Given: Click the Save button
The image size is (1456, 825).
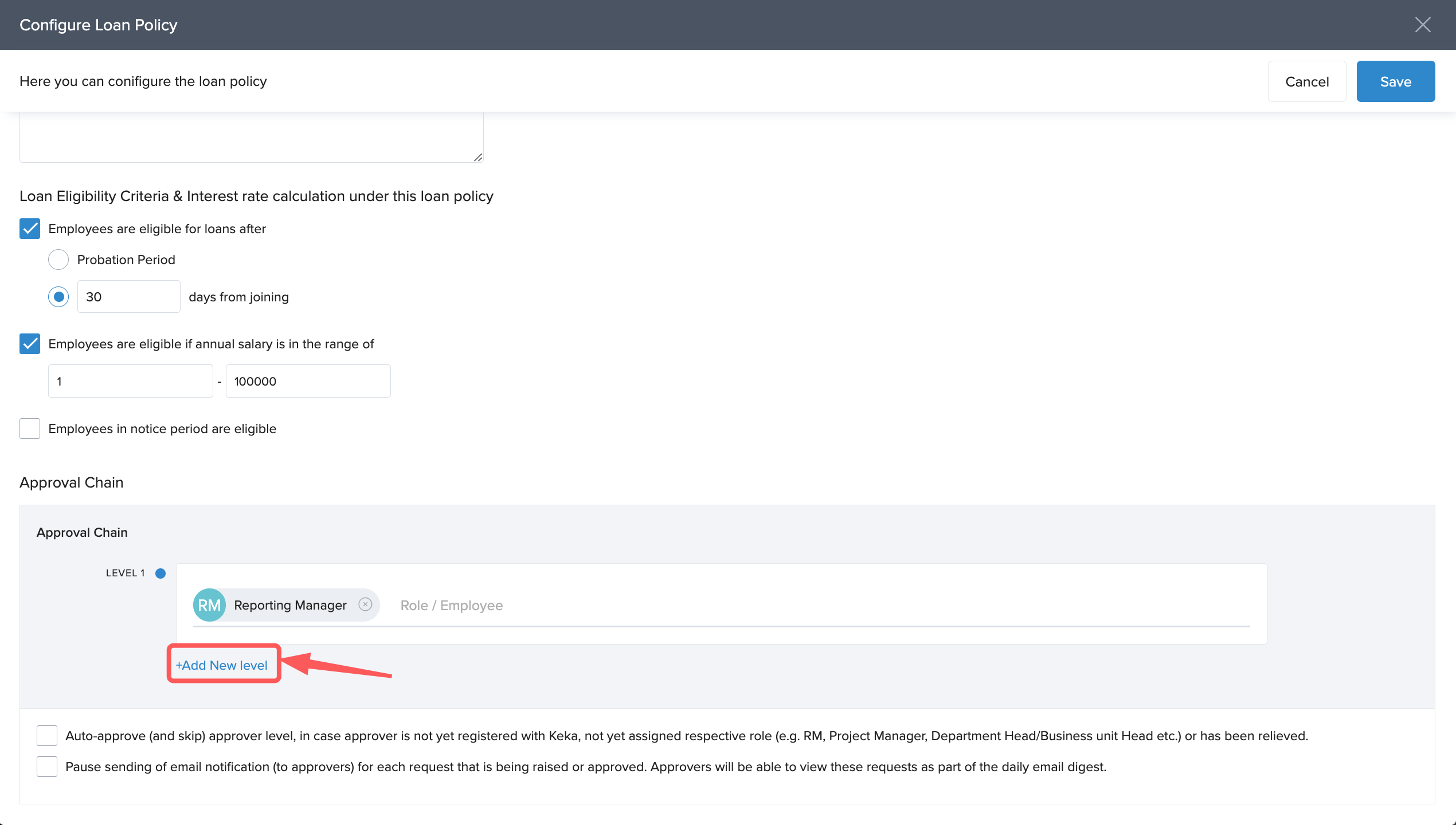Looking at the screenshot, I should pyautogui.click(x=1395, y=81).
